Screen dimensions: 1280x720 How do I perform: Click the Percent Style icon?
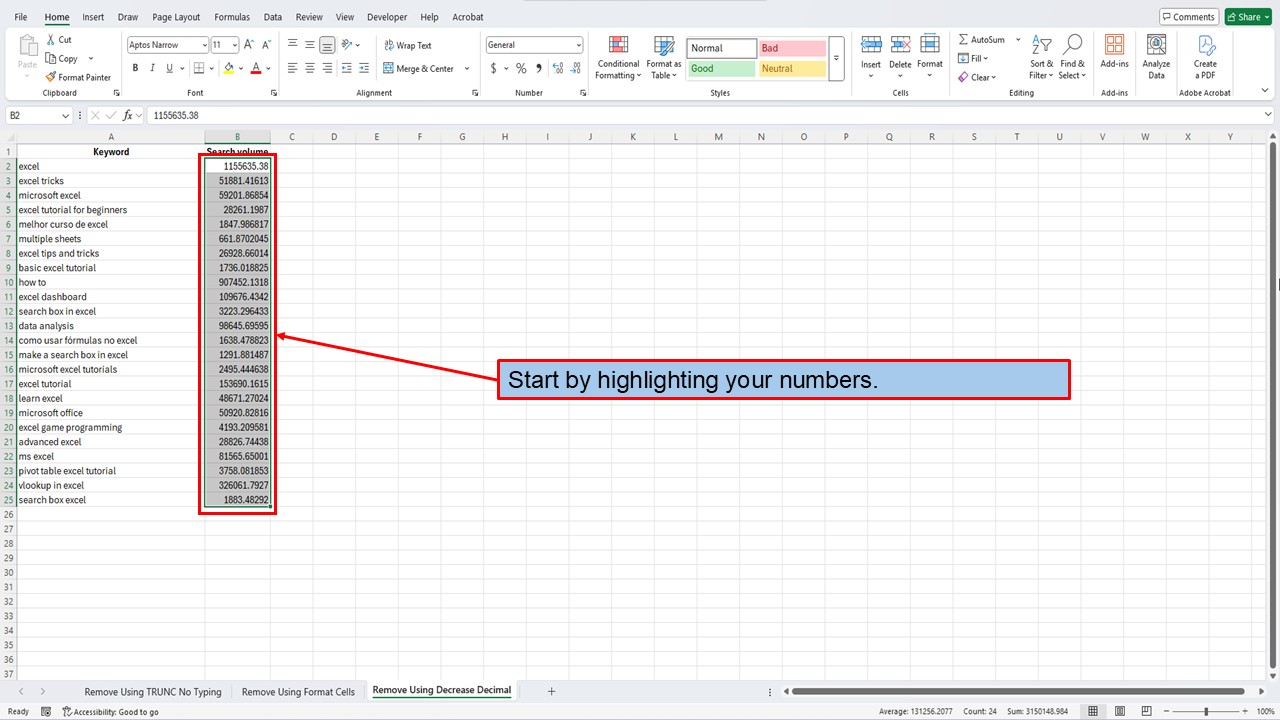tap(520, 68)
